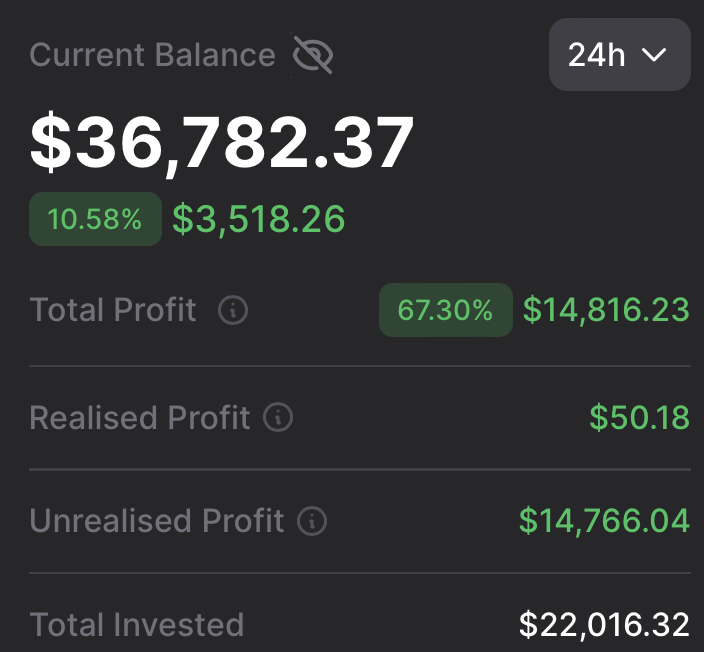The height and width of the screenshot is (652, 704).
Task: Select the Total Invested label
Action: pos(137,625)
